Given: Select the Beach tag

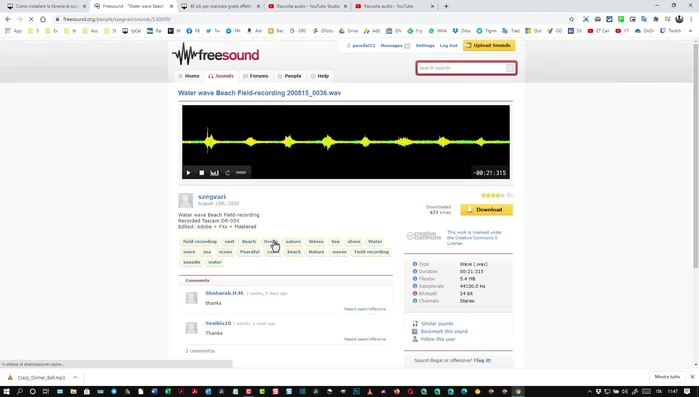Looking at the screenshot, I should (249, 241).
